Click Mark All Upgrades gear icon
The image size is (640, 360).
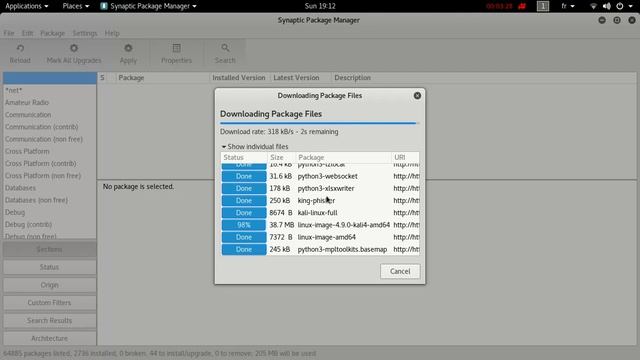pyautogui.click(x=74, y=48)
